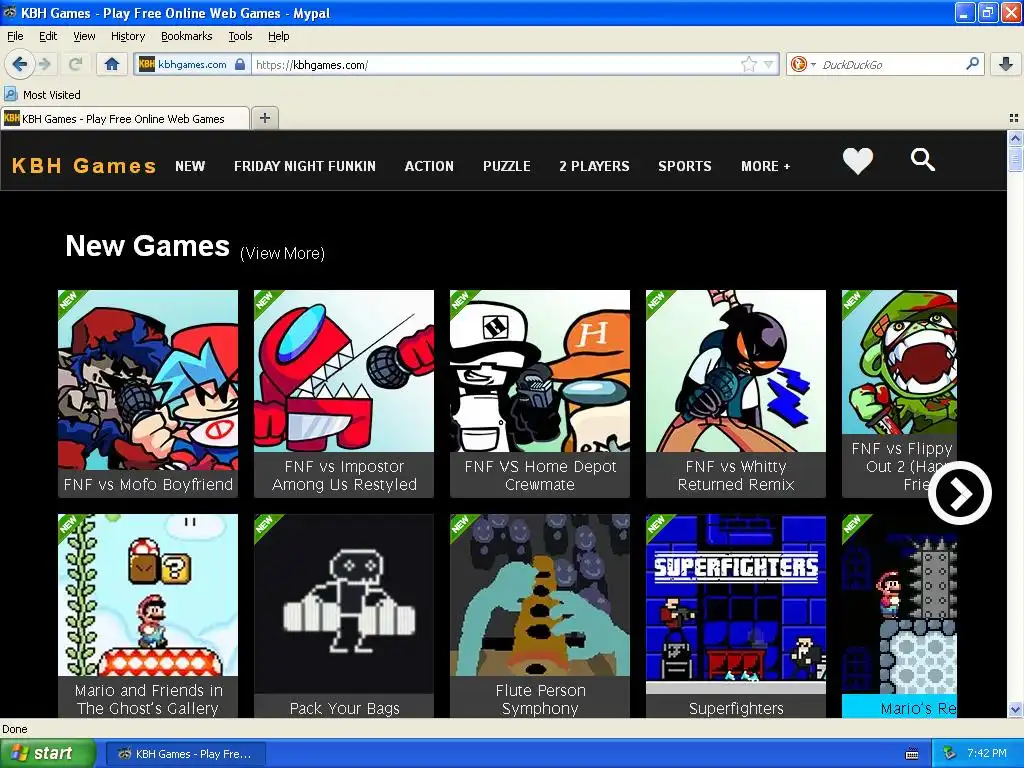Open the Friday Night Funkin category

pos(305,166)
